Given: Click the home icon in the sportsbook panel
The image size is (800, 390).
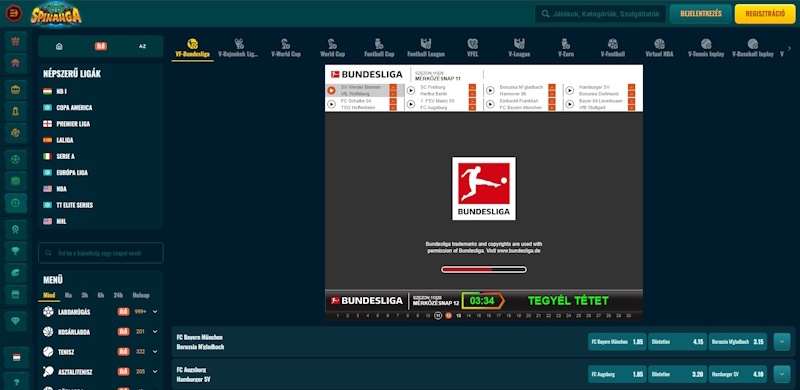Looking at the screenshot, I should 59,46.
